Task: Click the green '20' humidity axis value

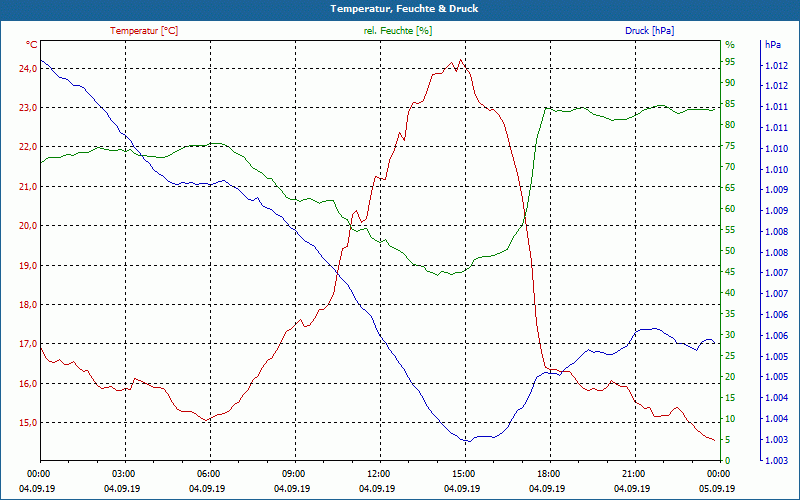Action: (x=730, y=377)
